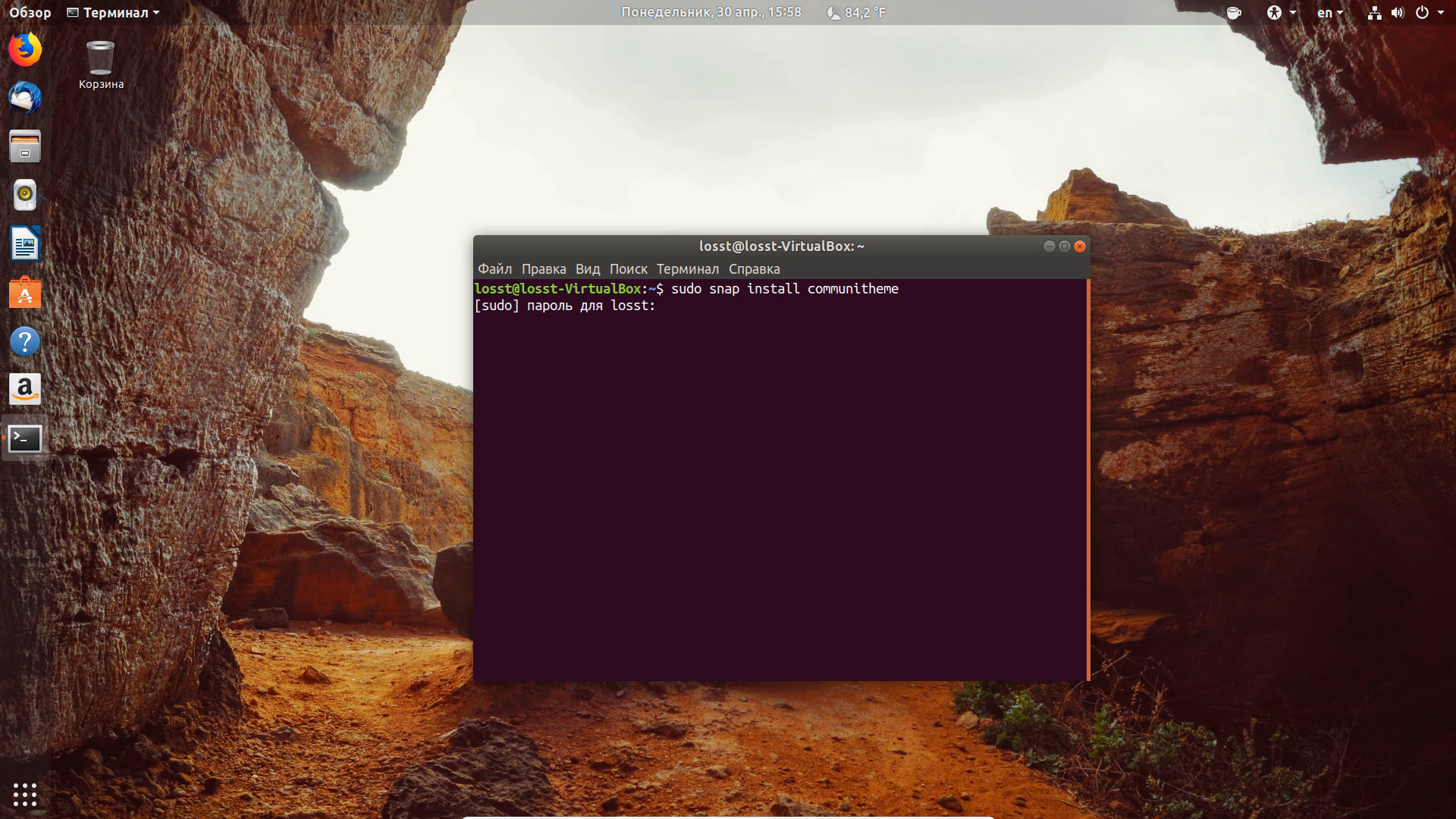
Task: Show applications grid at dock bottom
Action: 25,794
